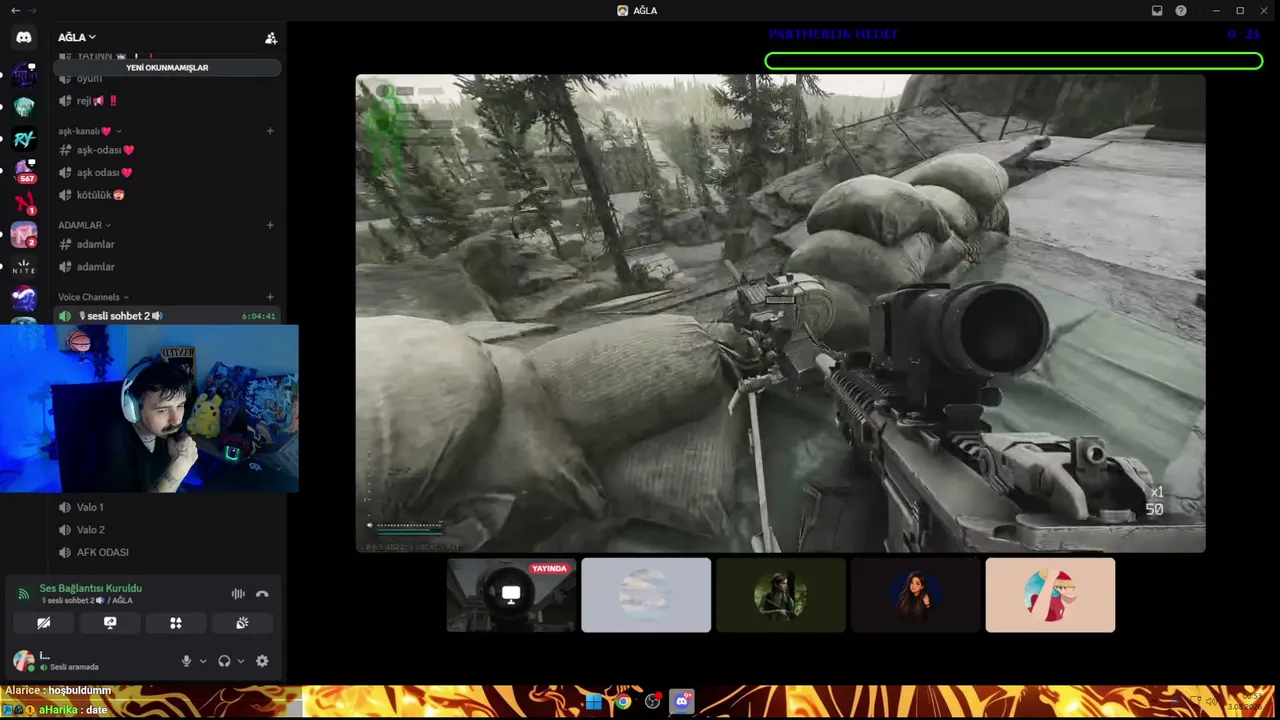This screenshot has height=720, width=1280.
Task: Select the green background participant tile
Action: pyautogui.click(x=781, y=595)
